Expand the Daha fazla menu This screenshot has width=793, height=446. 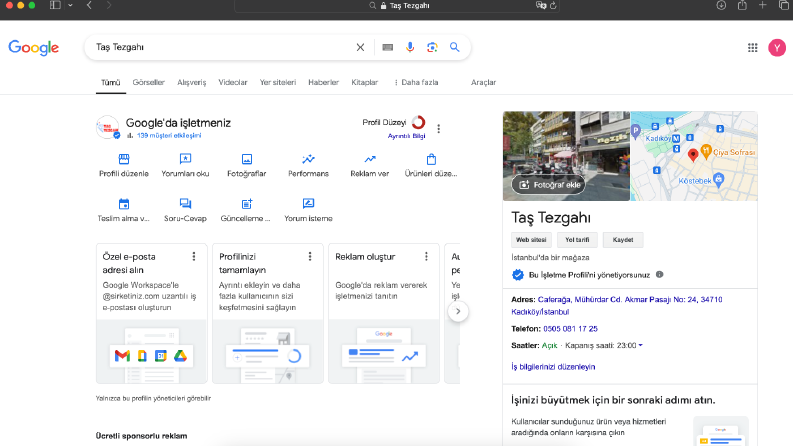pos(416,82)
